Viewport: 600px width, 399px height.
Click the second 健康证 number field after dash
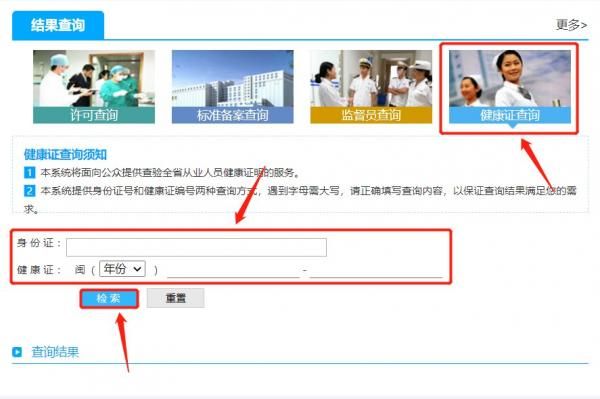[x=376, y=270]
